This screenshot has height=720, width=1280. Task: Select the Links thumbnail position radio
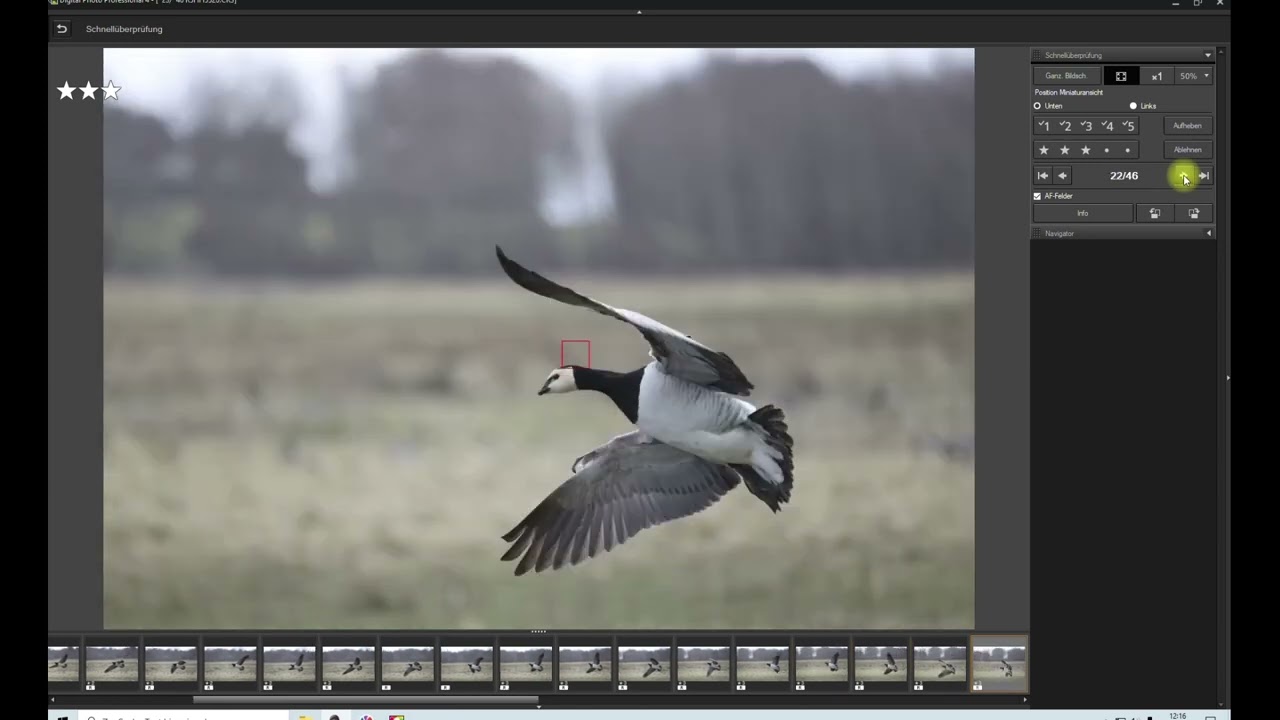coord(1133,106)
